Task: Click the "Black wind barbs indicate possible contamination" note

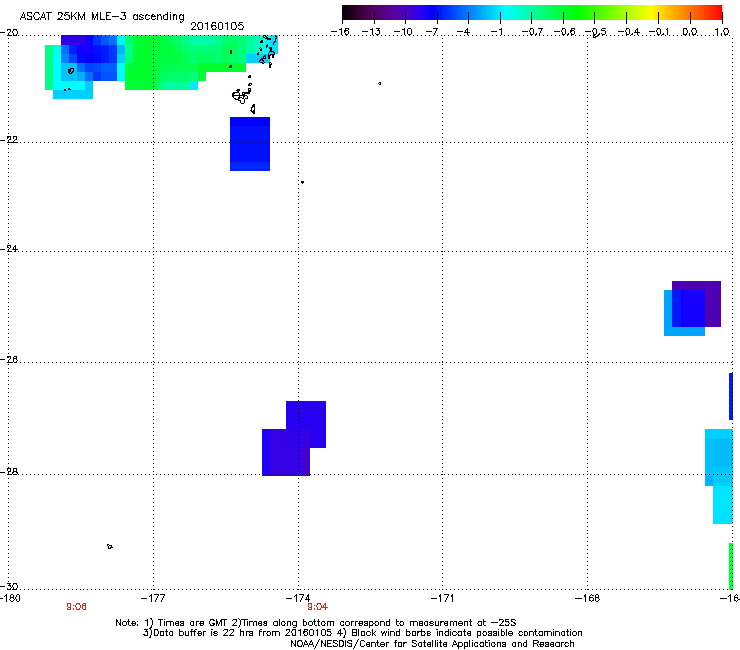Action: 467,633
